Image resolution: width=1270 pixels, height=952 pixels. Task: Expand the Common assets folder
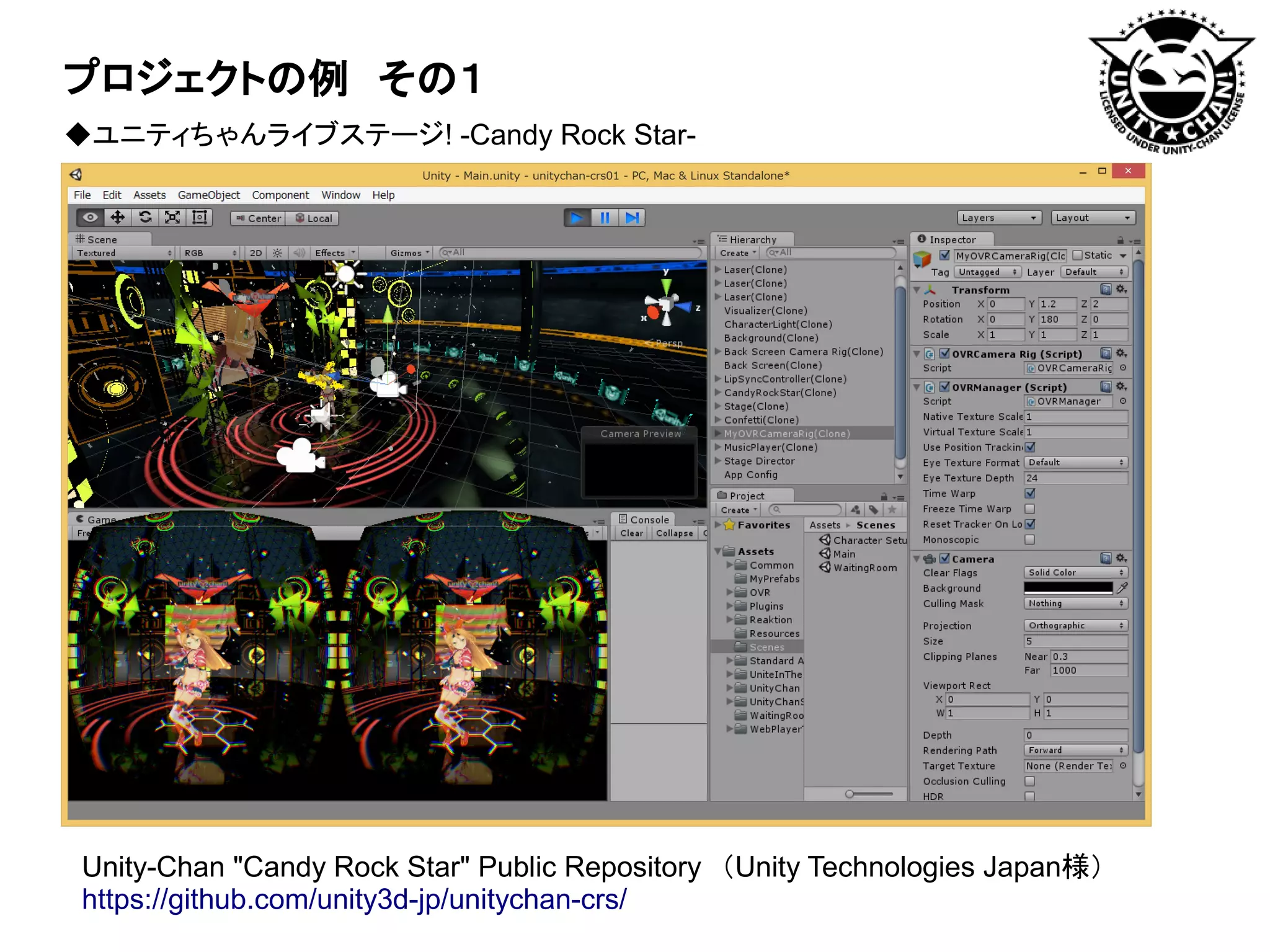click(730, 565)
